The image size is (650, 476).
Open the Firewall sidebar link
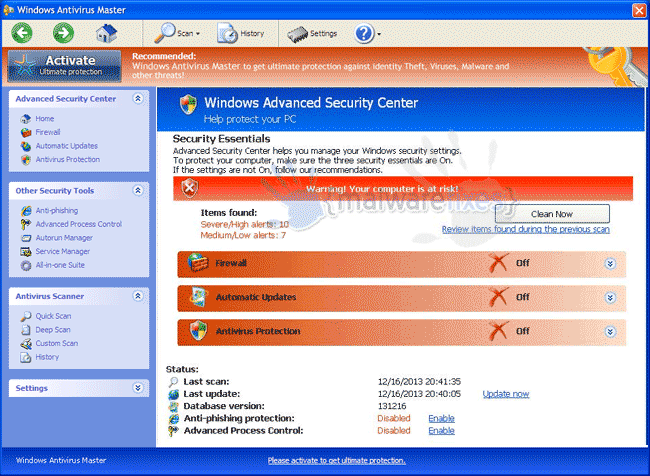[x=48, y=132]
